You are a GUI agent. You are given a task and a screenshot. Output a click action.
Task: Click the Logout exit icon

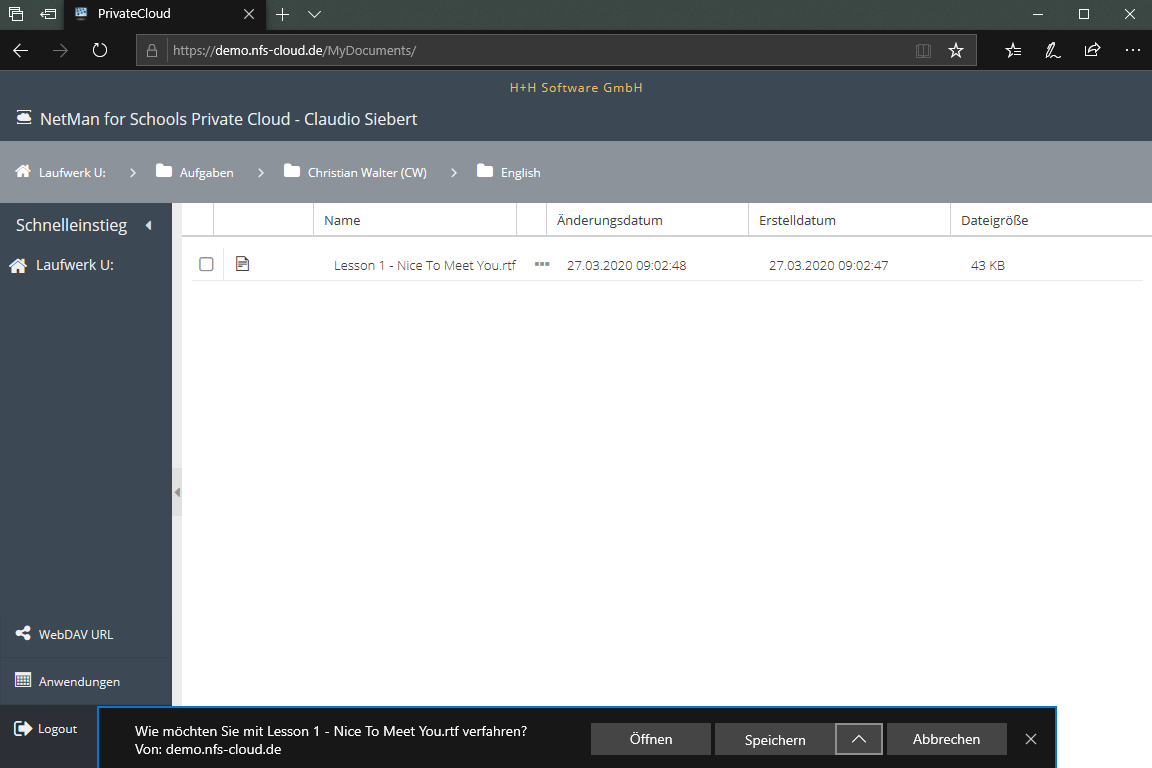[24, 728]
